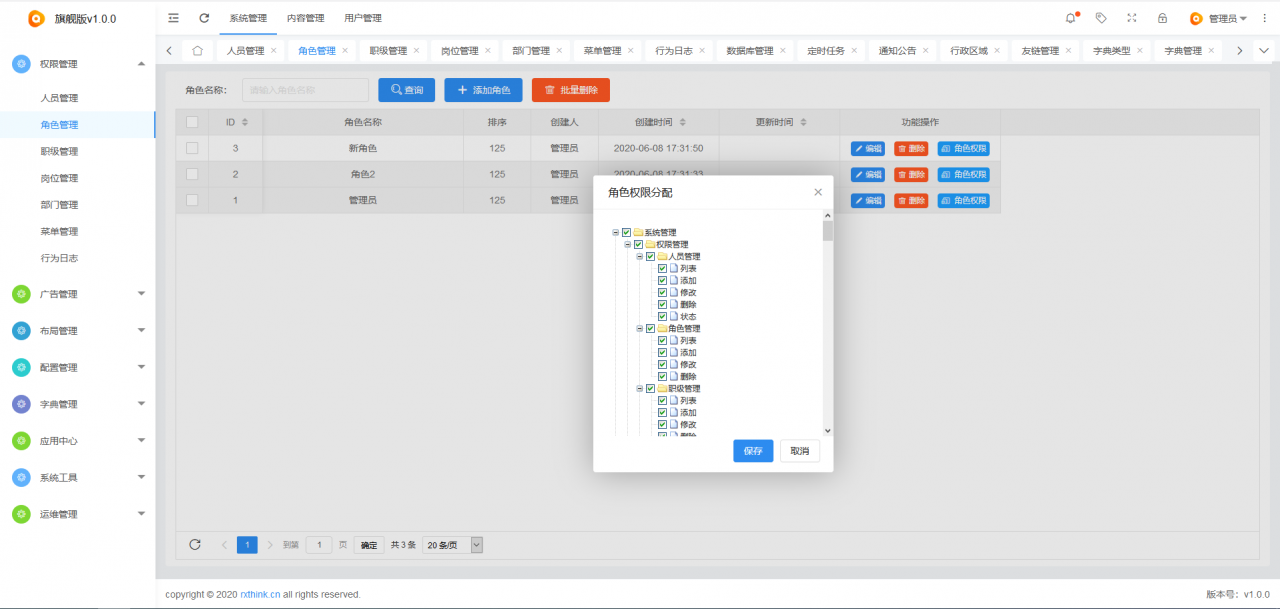Open the 管理员 user dropdown
The image size is (1280, 609).
(x=1219, y=18)
